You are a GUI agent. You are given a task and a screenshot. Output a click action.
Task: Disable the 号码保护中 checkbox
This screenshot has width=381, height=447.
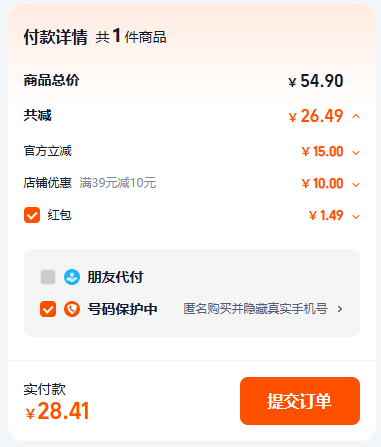[48, 309]
